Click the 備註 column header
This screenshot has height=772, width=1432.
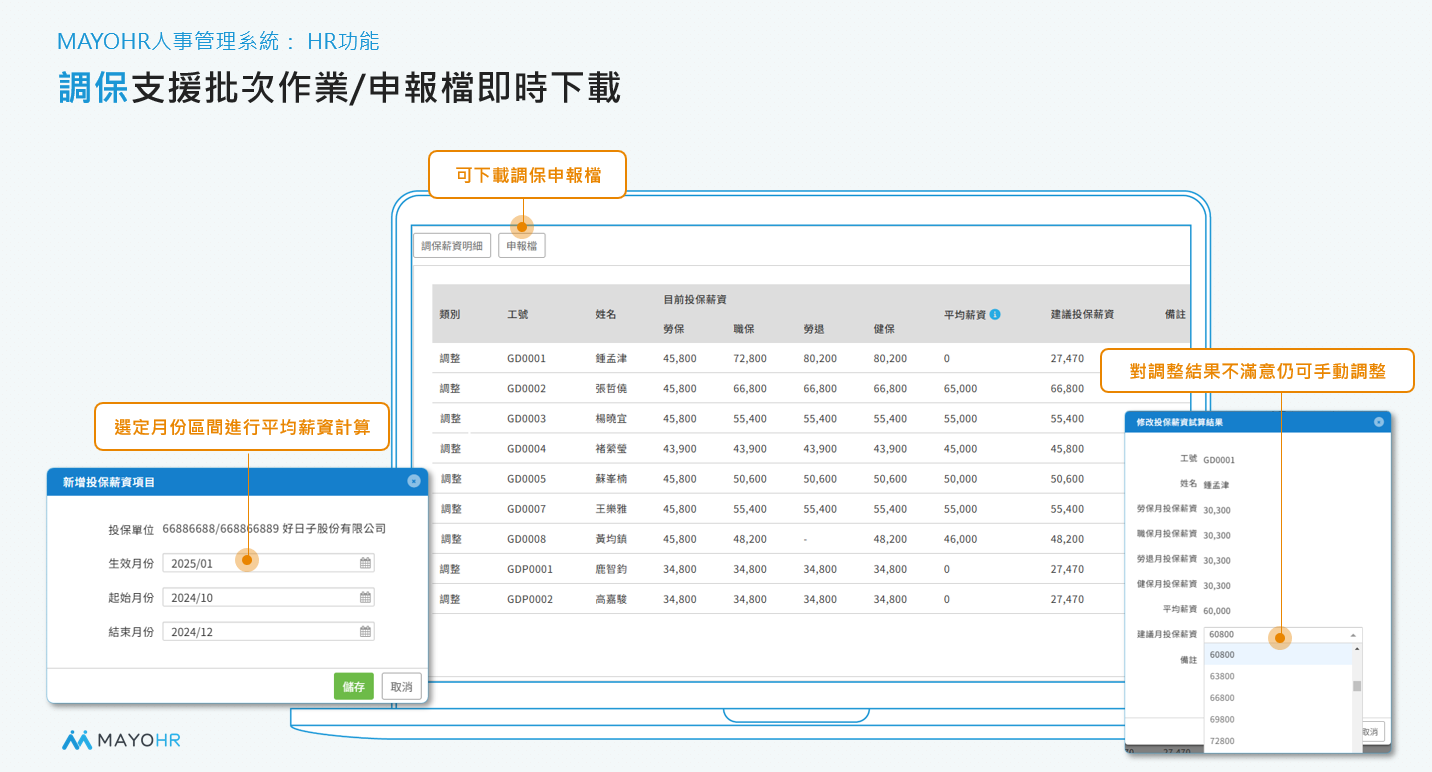click(1175, 314)
